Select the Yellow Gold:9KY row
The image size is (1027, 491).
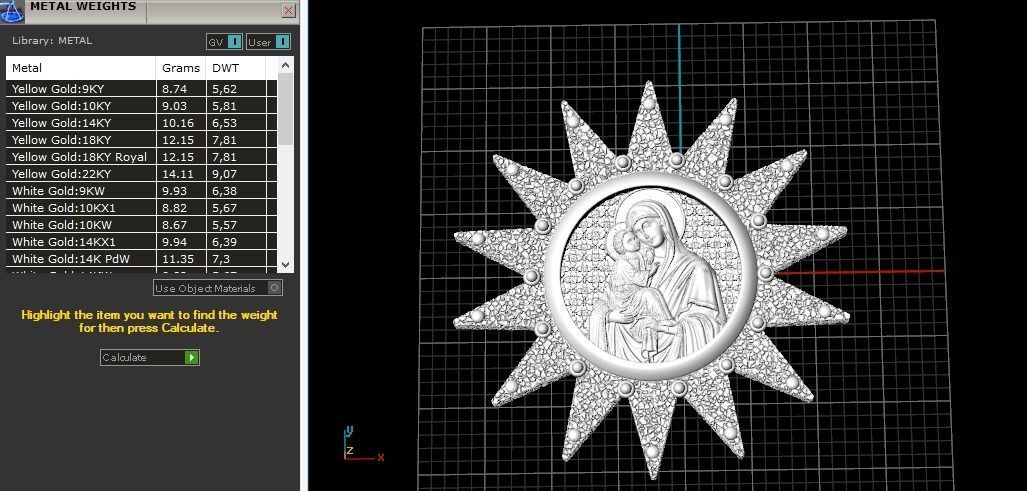coord(141,88)
